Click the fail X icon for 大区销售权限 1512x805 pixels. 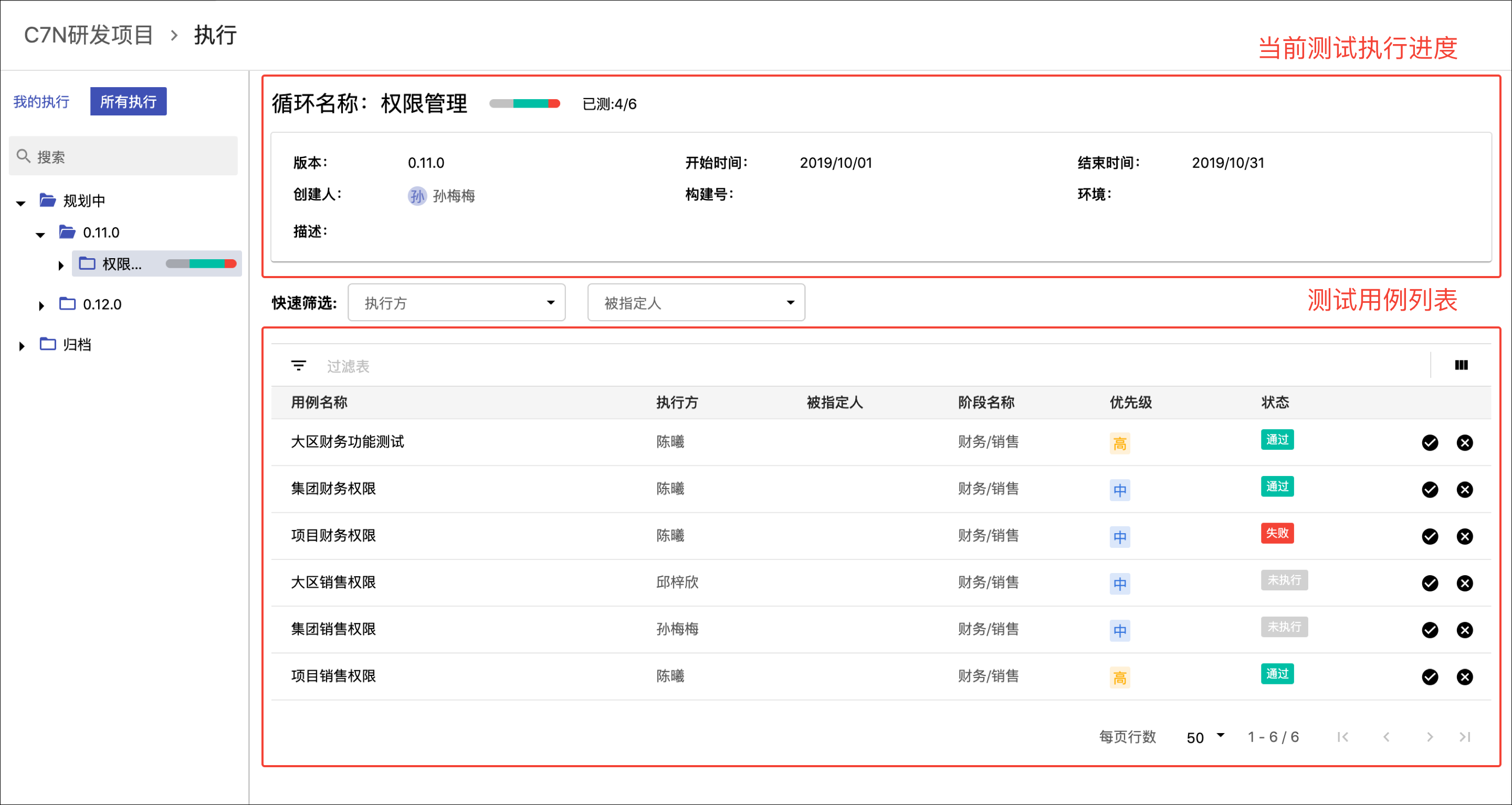tap(1464, 583)
